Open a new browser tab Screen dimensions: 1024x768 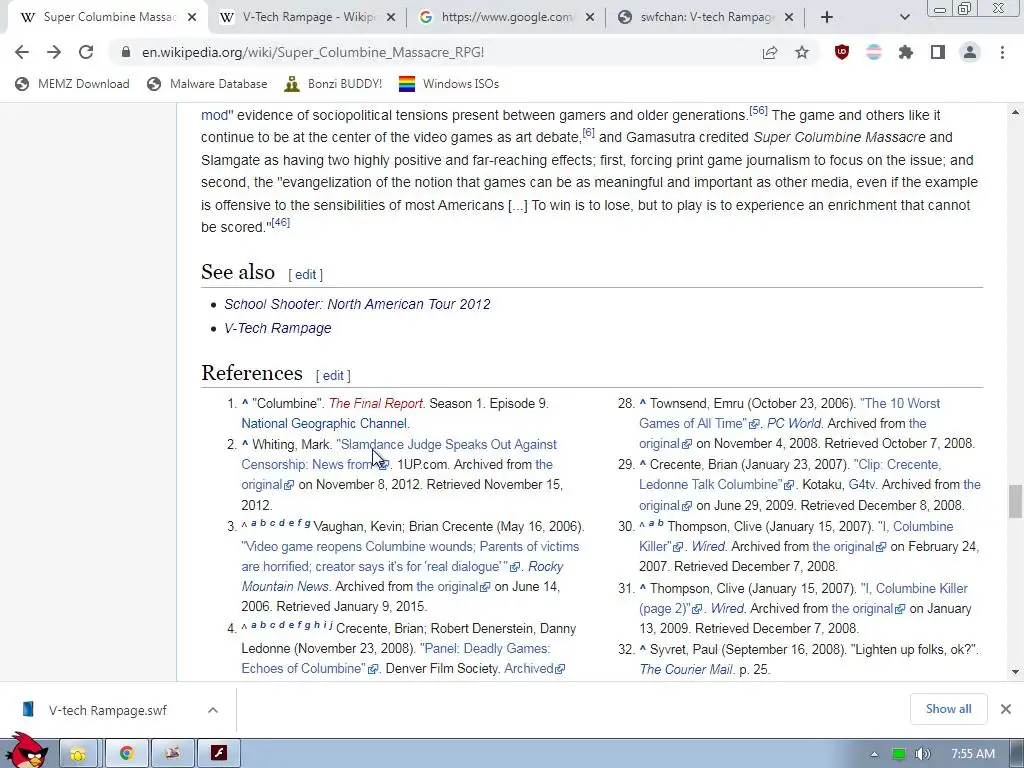click(827, 17)
